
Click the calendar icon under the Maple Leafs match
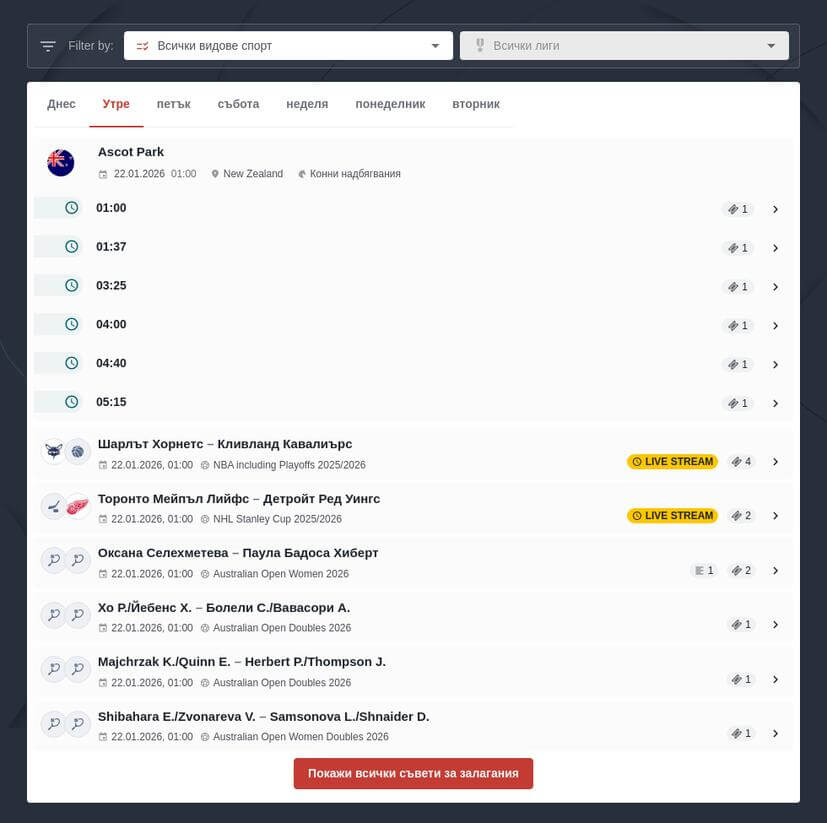coord(102,519)
